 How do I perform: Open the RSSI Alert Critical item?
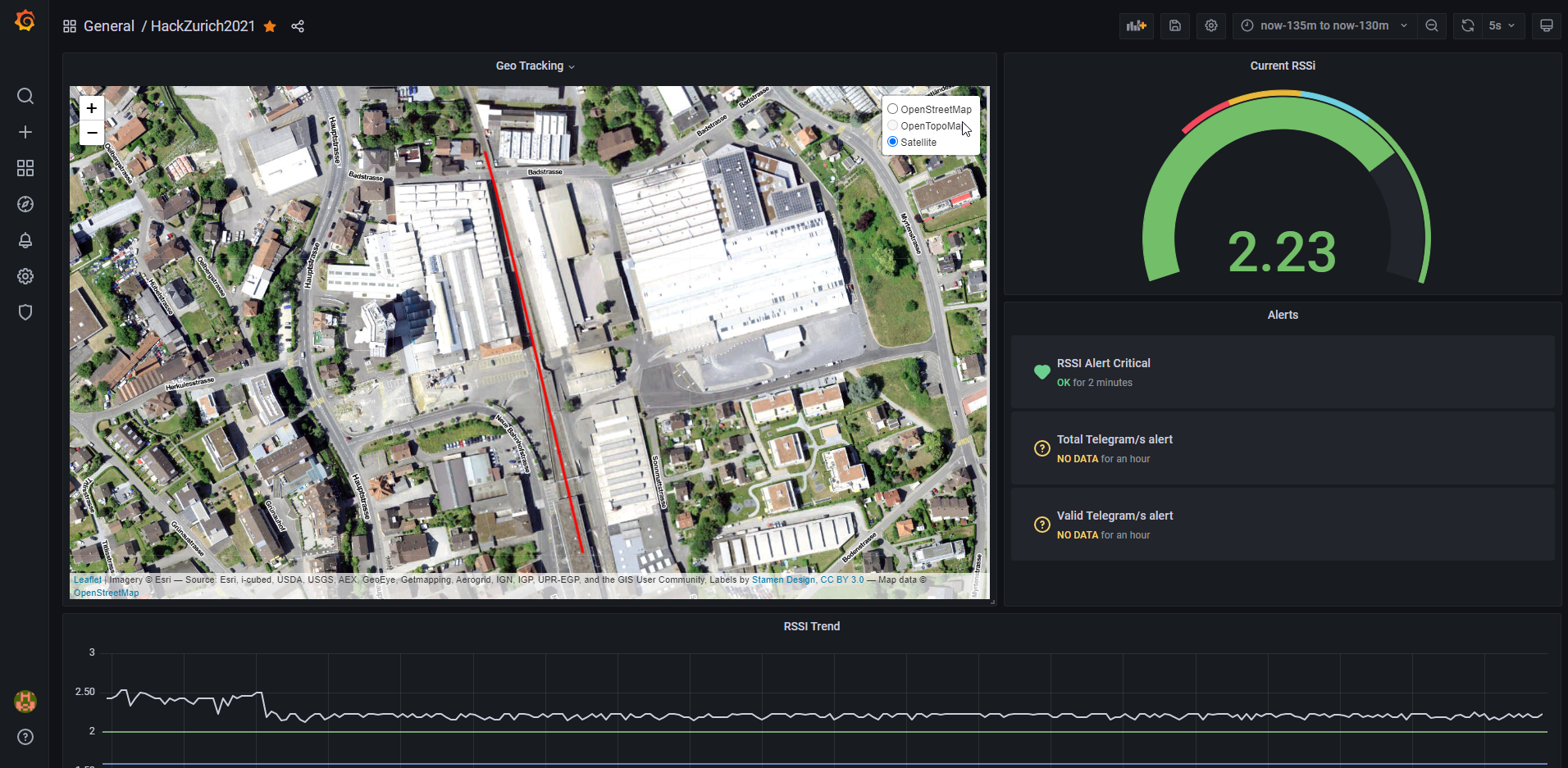click(1103, 363)
